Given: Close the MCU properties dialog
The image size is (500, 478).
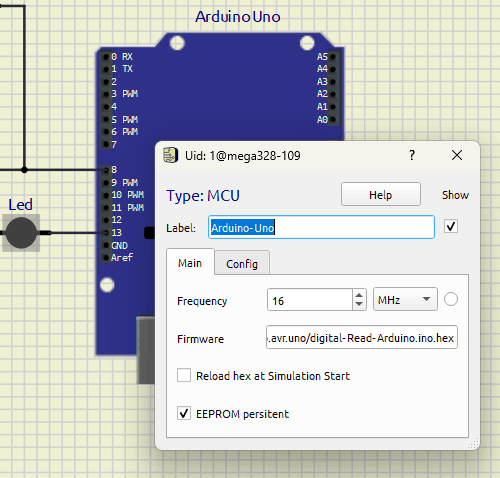Looking at the screenshot, I should (457, 155).
